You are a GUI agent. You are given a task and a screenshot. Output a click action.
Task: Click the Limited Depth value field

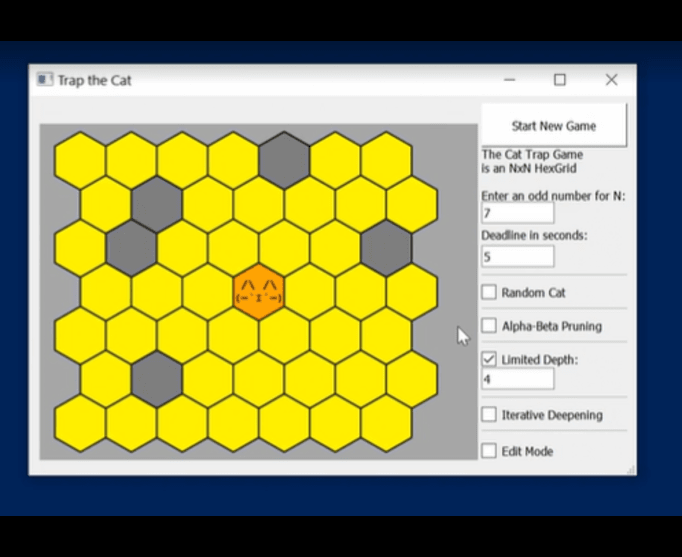click(x=518, y=379)
